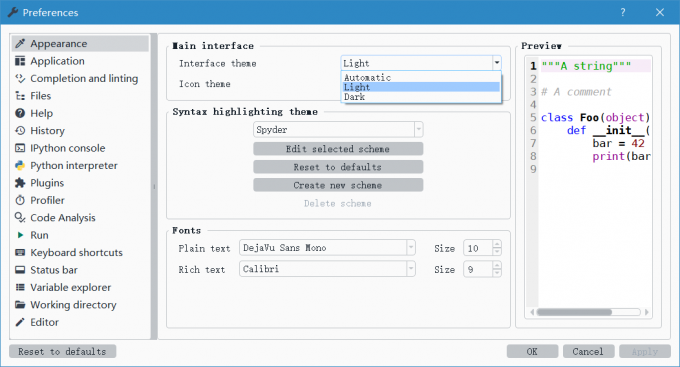Increase rich text font size
The width and height of the screenshot is (680, 367).
click(x=497, y=265)
